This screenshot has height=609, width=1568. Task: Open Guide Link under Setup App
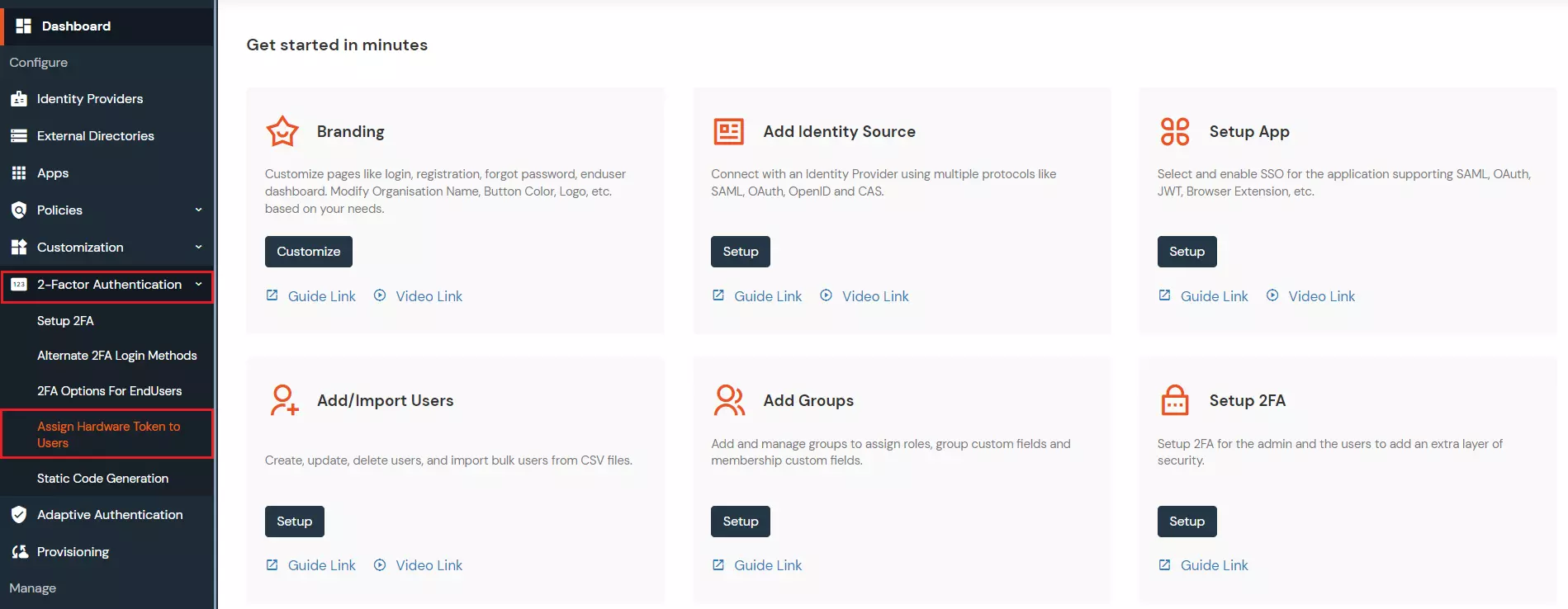1213,296
